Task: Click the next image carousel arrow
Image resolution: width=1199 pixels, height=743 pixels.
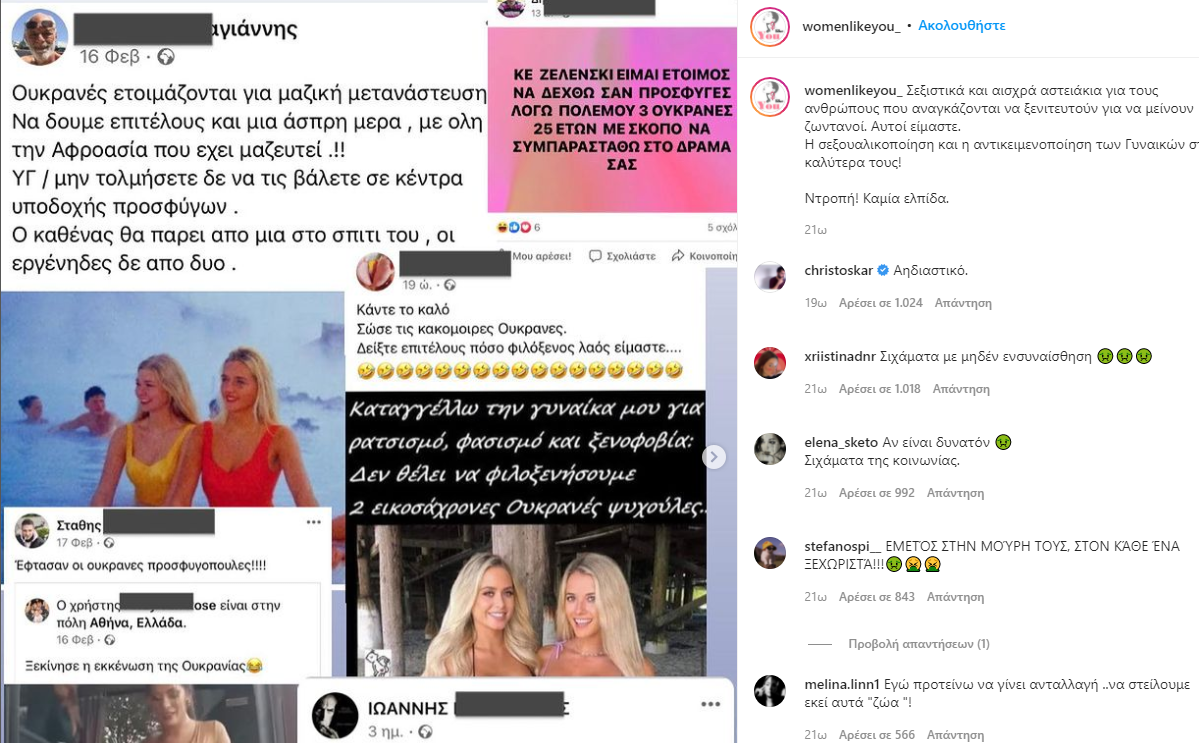Action: [x=713, y=457]
